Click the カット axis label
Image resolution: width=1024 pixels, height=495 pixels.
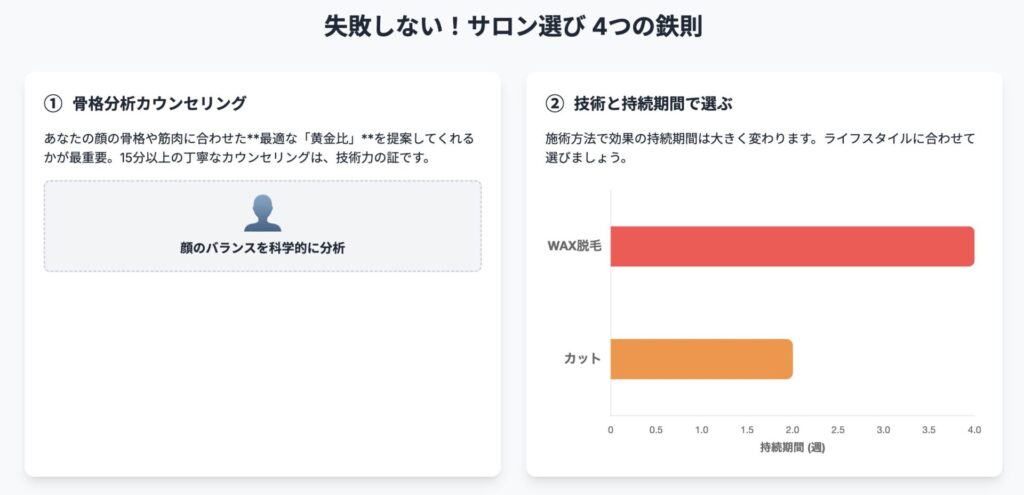tap(583, 359)
